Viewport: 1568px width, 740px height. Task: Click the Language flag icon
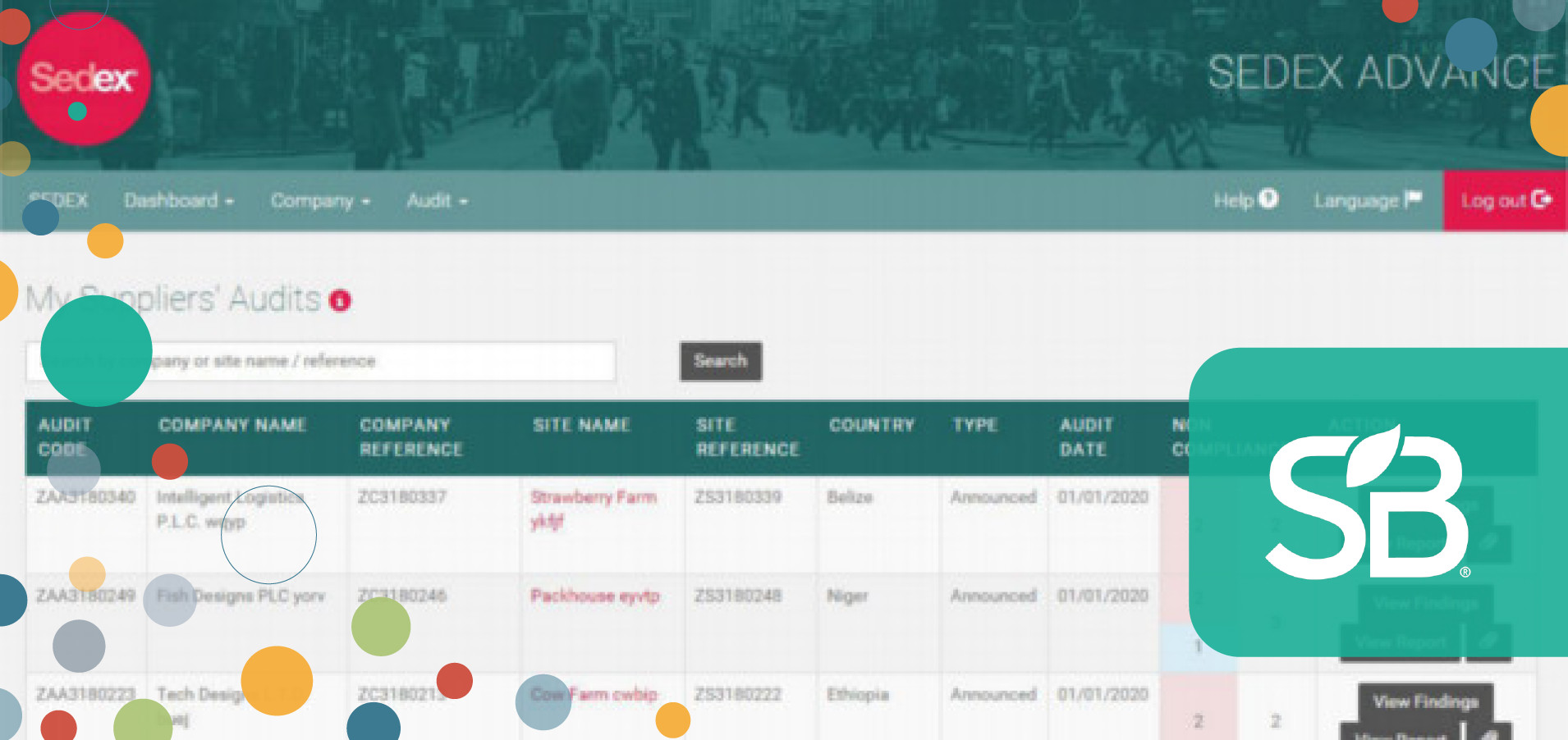[x=1414, y=199]
